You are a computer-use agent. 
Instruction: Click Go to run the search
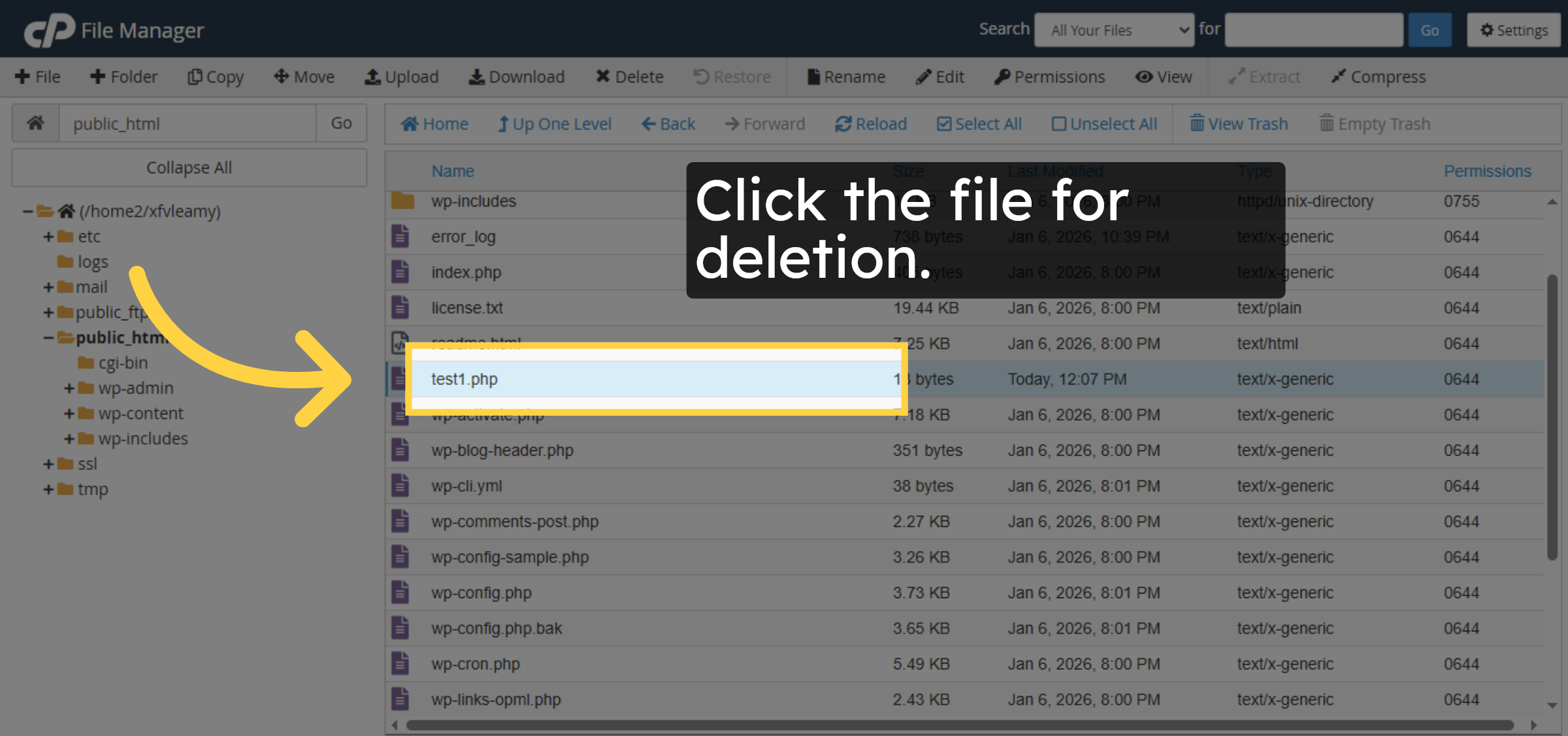coord(1429,29)
